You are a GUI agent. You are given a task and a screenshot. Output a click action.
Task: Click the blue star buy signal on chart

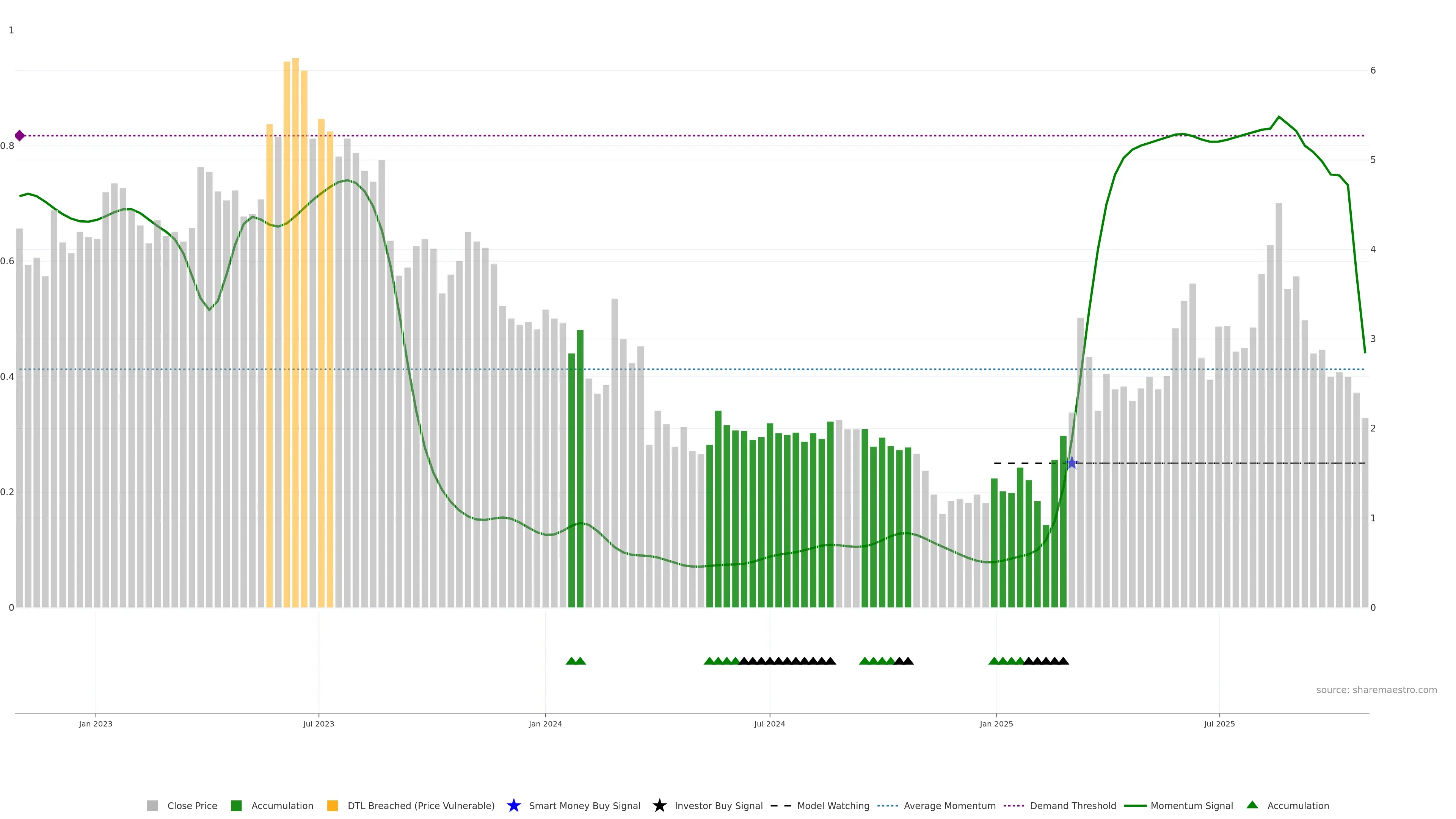(x=1072, y=463)
